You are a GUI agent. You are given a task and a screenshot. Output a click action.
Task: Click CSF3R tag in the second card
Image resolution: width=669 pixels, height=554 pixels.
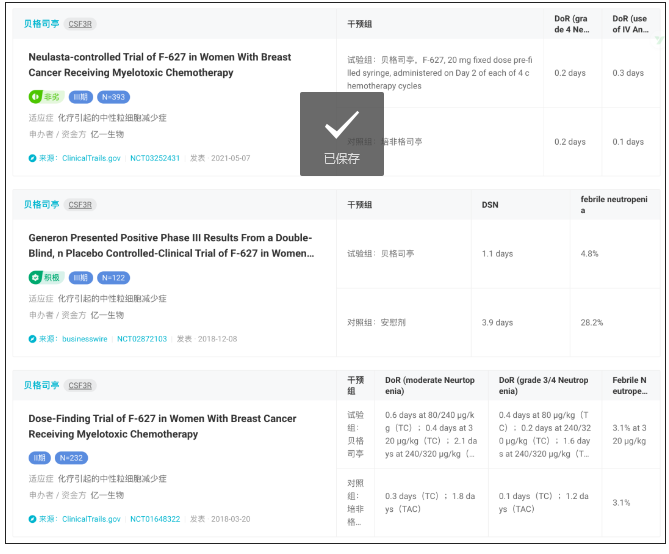81,205
